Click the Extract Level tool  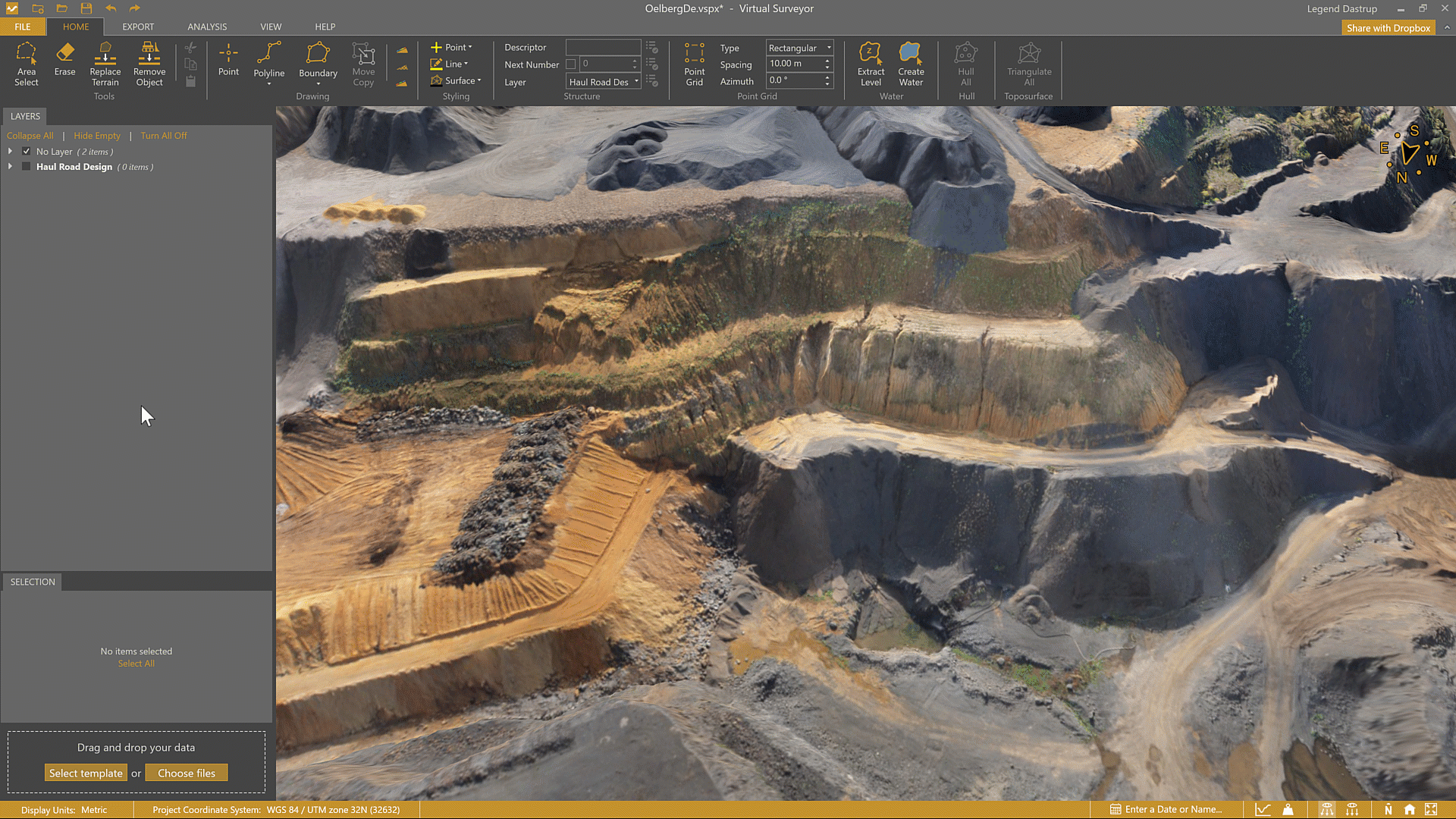[x=871, y=64]
